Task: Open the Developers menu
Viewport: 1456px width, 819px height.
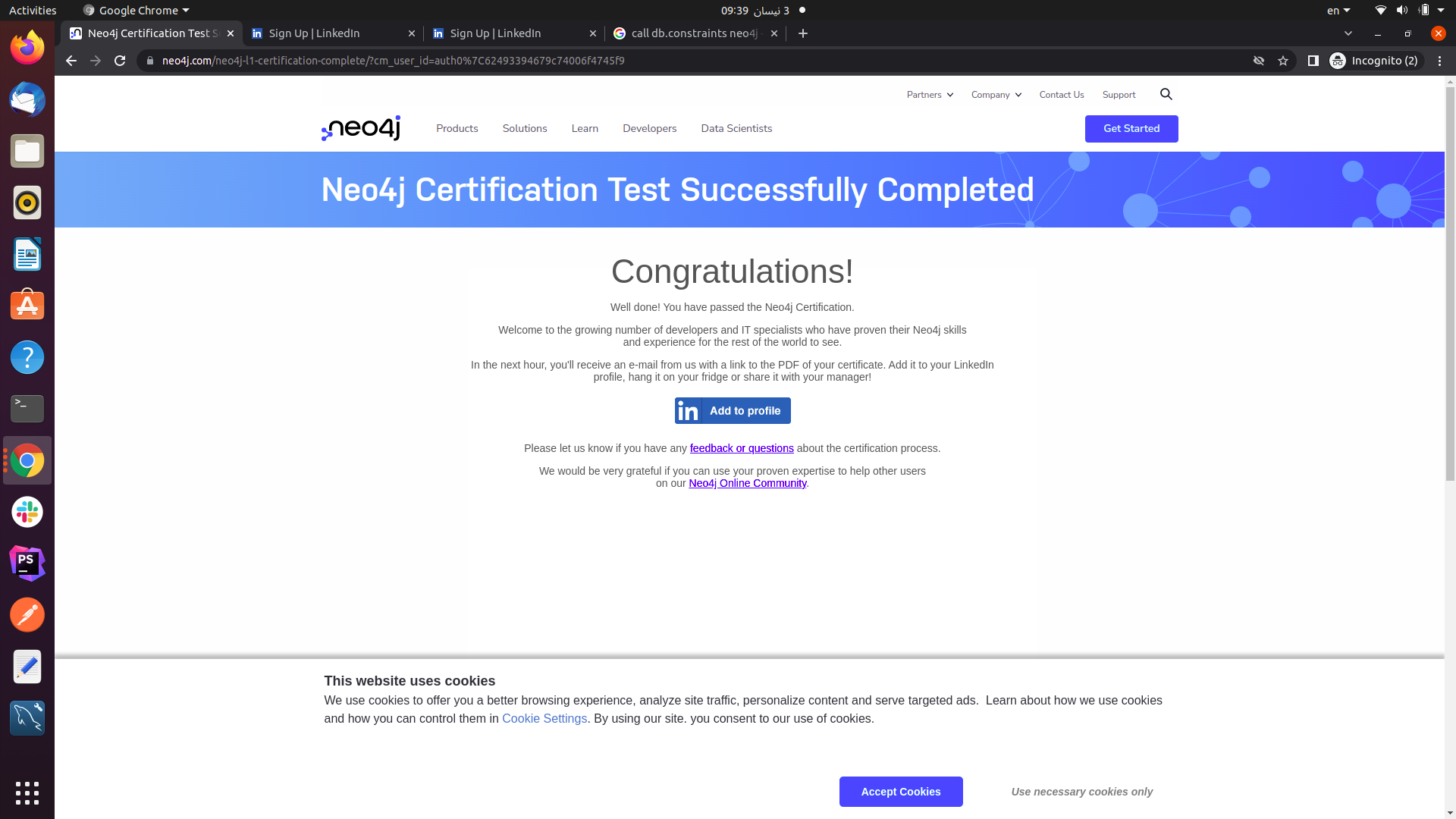Action: pos(649,128)
